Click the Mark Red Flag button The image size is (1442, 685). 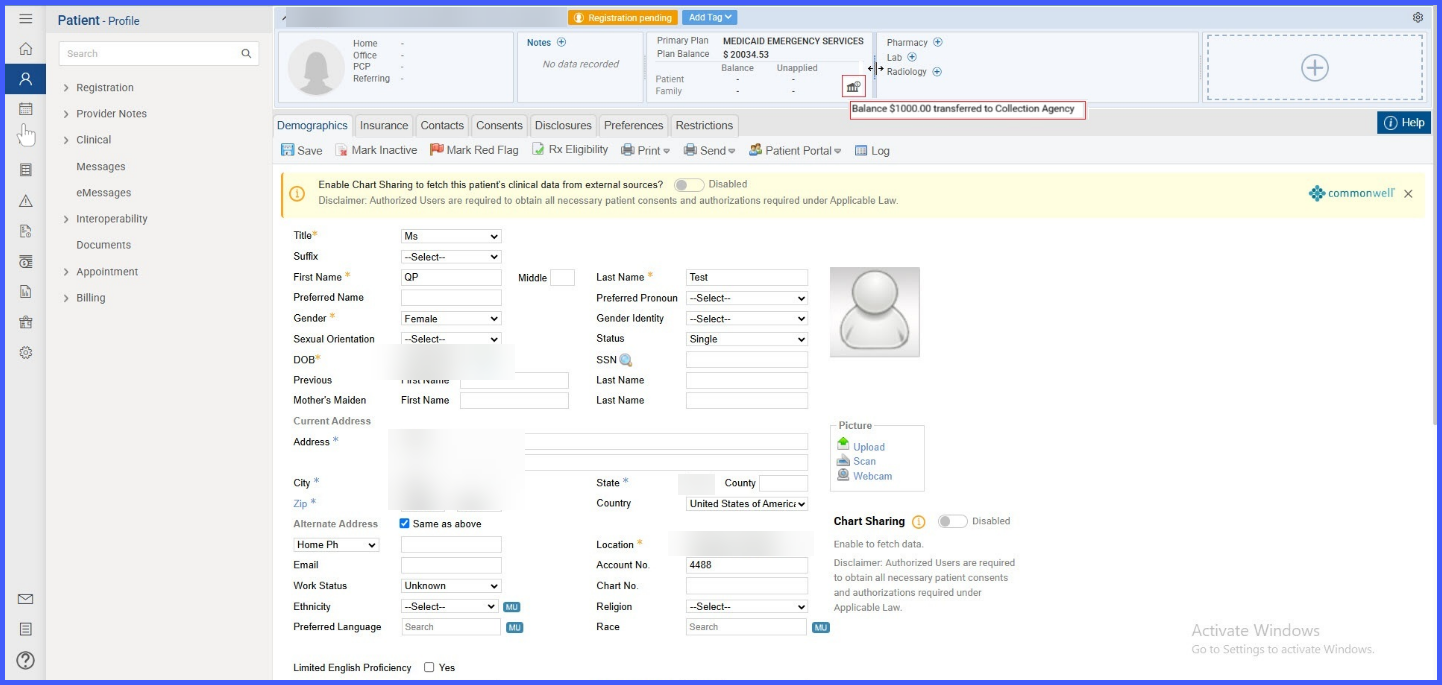pos(474,150)
